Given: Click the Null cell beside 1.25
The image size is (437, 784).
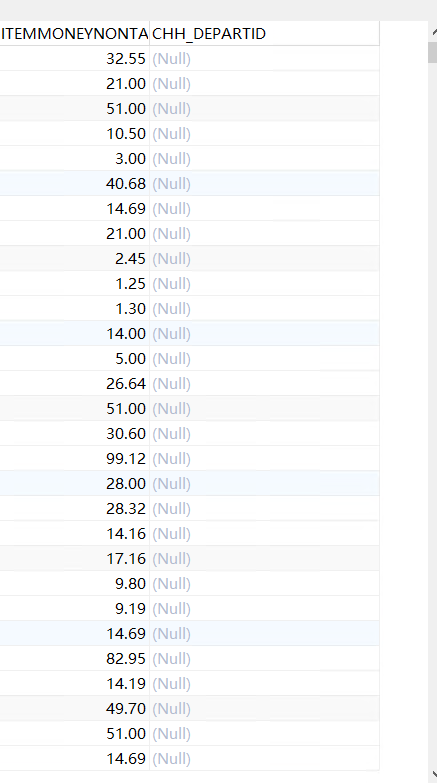Looking at the screenshot, I should 264,284.
